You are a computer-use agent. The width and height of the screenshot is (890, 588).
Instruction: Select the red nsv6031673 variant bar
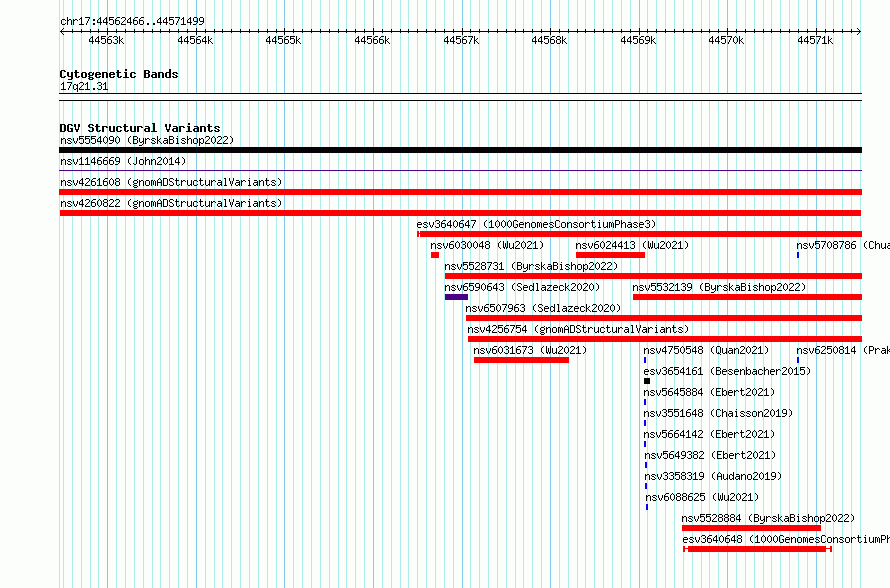(521, 360)
